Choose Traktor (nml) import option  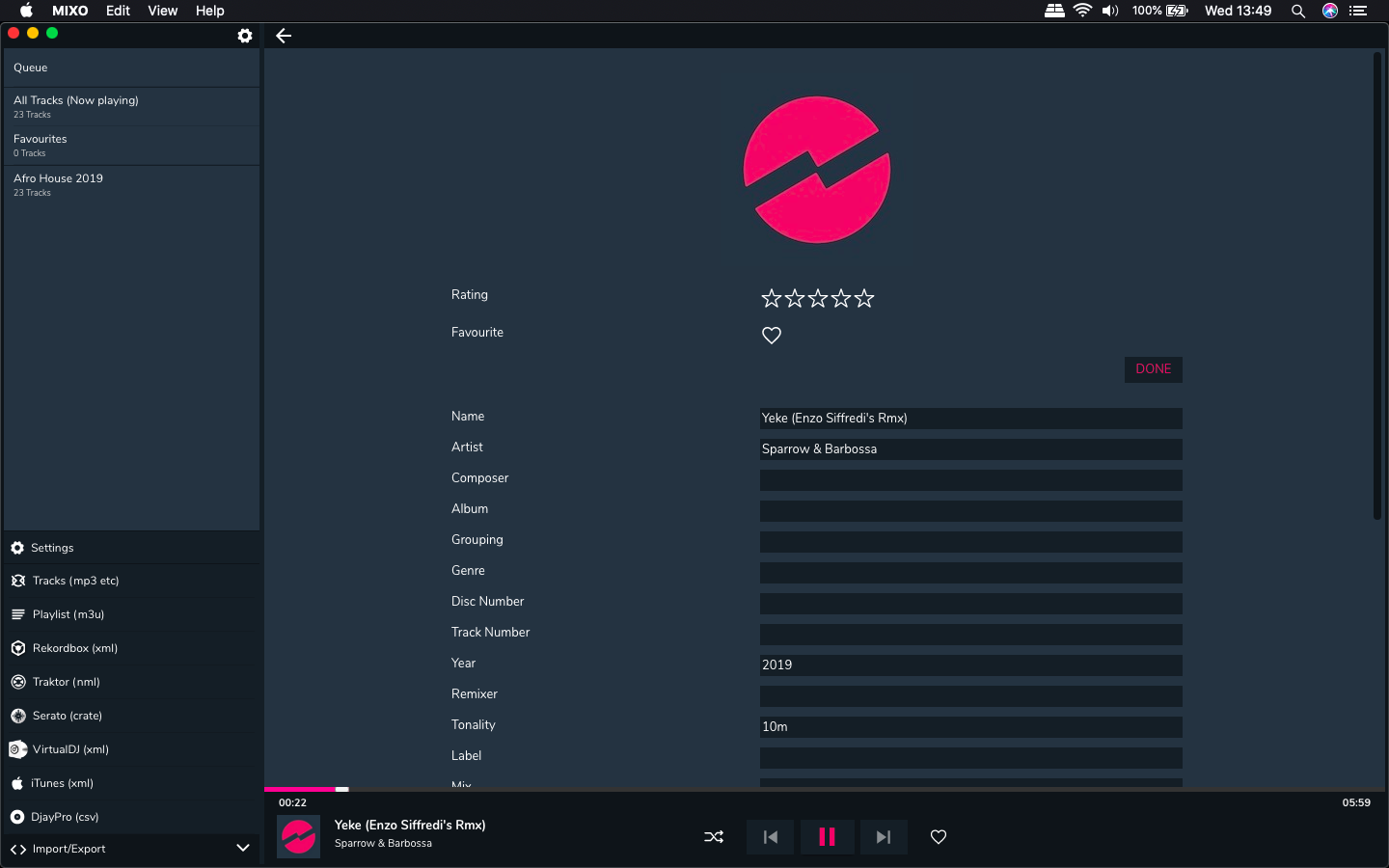(67, 682)
